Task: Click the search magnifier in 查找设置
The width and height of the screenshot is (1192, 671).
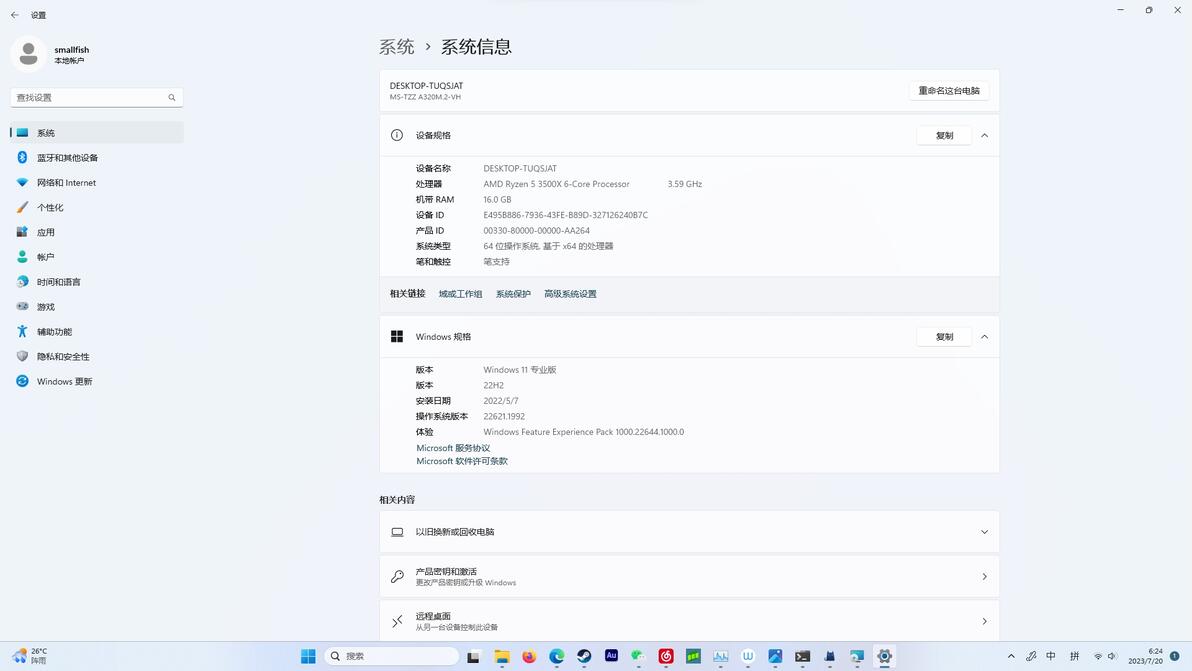Action: [x=172, y=97]
